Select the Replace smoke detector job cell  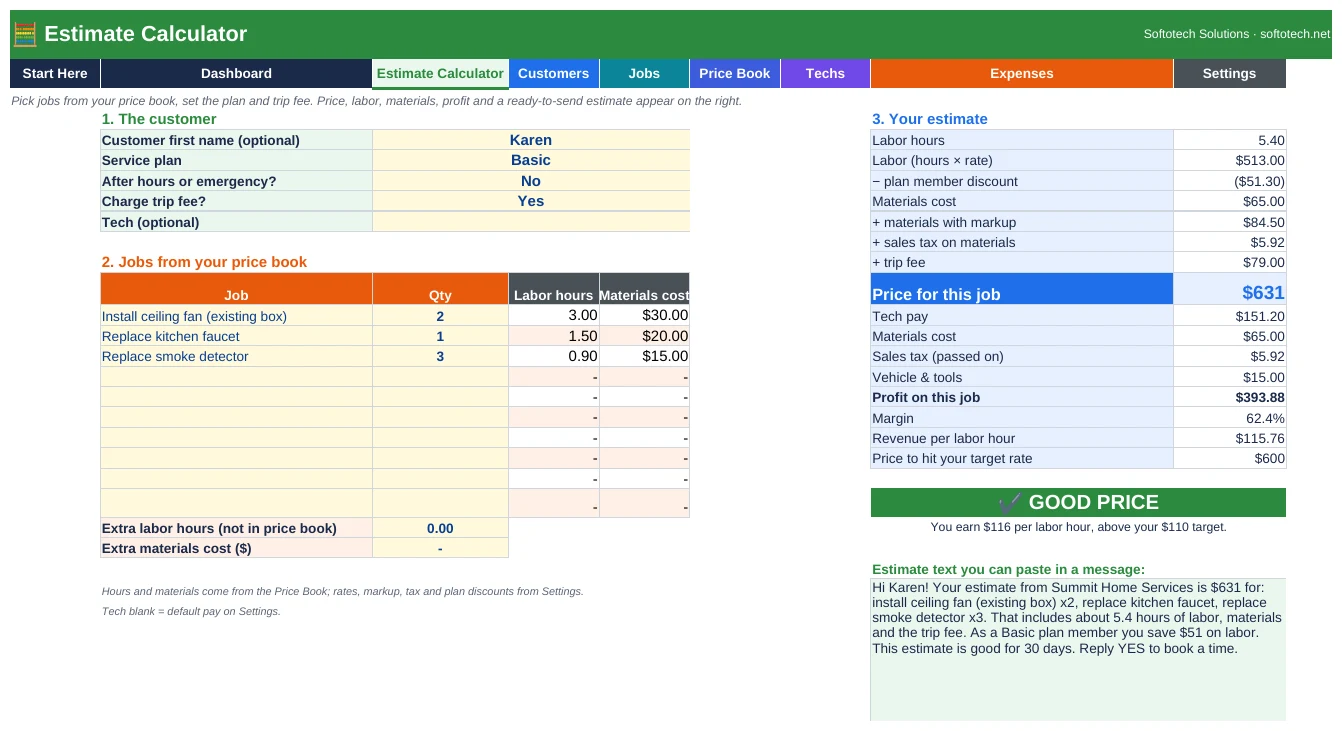[236, 356]
